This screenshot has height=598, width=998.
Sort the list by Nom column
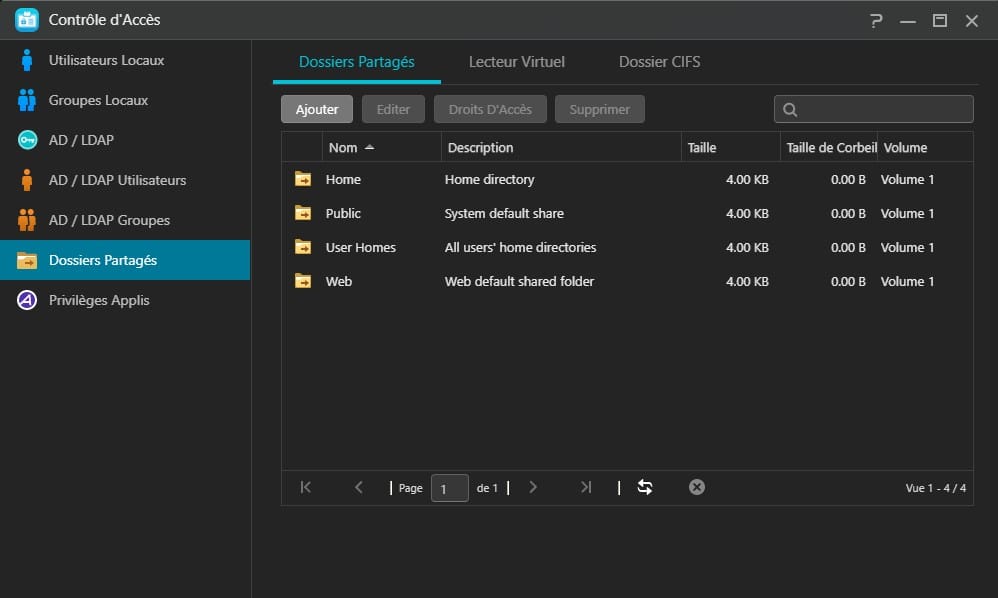[x=343, y=147]
